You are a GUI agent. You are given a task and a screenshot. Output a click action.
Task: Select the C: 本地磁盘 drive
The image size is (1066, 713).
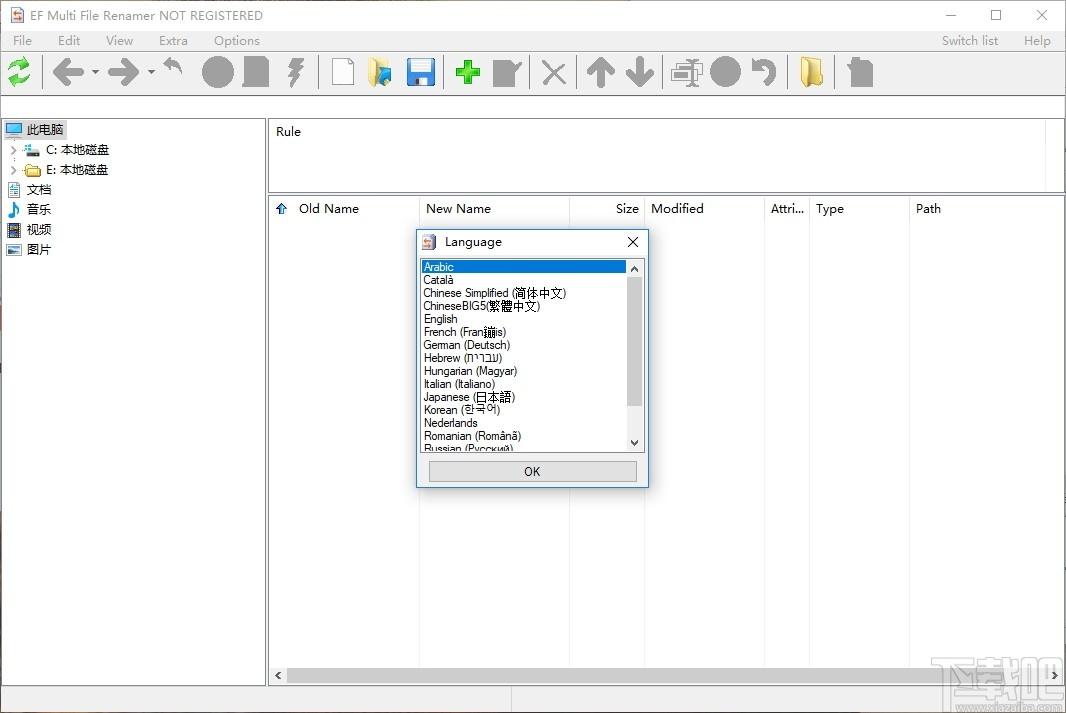(x=77, y=150)
